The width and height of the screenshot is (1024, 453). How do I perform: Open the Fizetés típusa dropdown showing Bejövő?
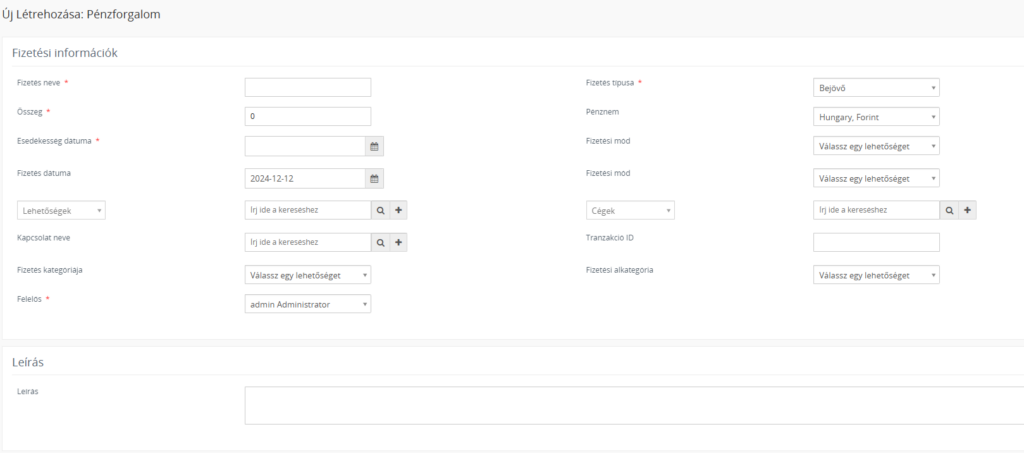876,87
